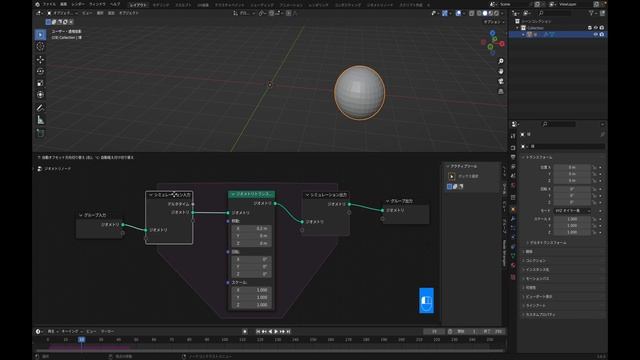Click Location X field in properties panel

point(572,167)
